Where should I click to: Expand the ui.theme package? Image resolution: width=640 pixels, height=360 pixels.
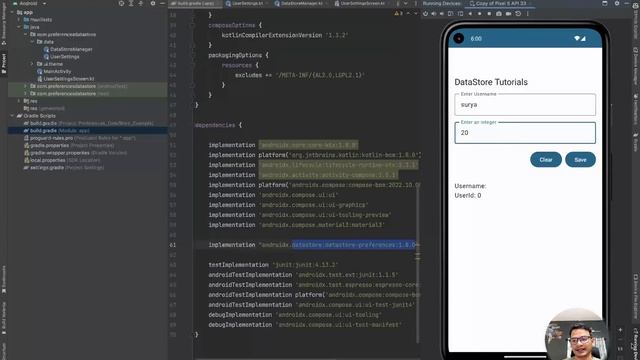(x=32, y=64)
